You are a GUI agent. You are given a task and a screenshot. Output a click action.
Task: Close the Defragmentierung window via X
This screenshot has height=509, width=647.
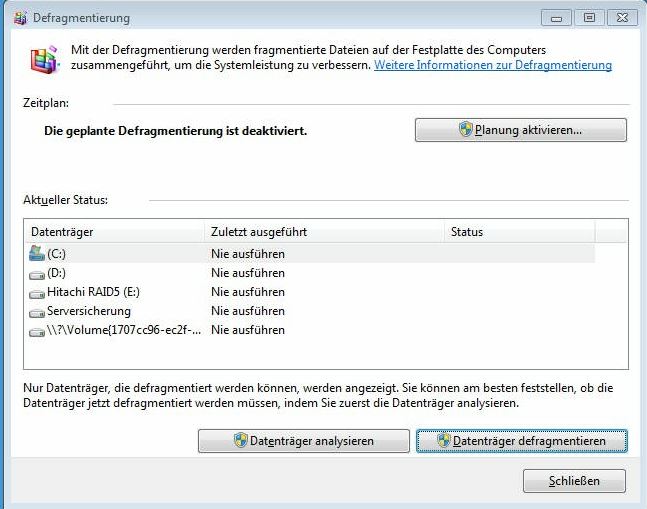coord(622,18)
